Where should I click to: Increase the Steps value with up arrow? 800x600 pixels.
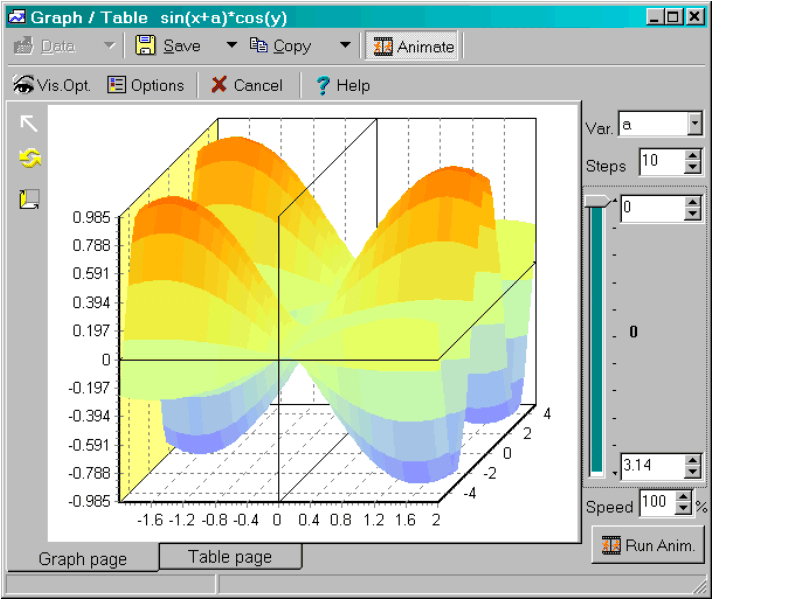pos(694,156)
